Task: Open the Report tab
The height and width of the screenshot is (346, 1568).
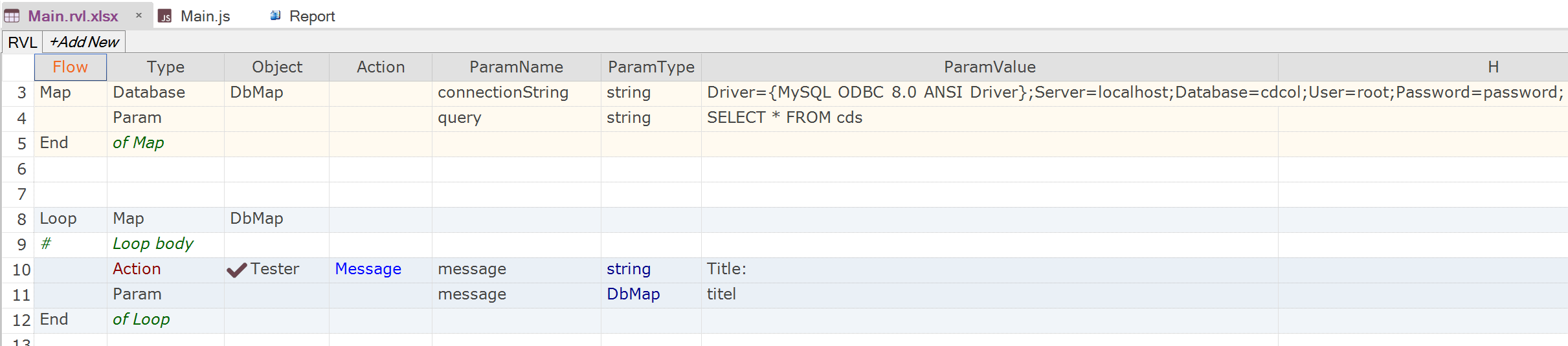Action: click(311, 16)
